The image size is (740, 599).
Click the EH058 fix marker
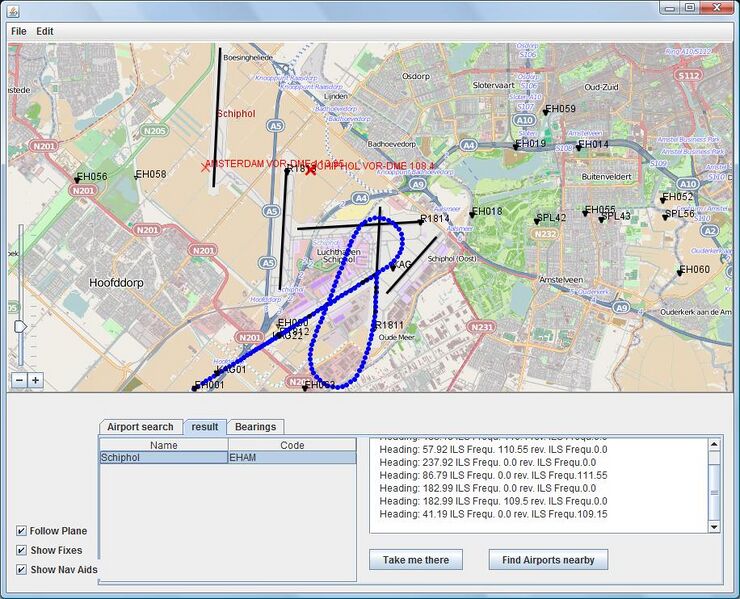[136, 177]
